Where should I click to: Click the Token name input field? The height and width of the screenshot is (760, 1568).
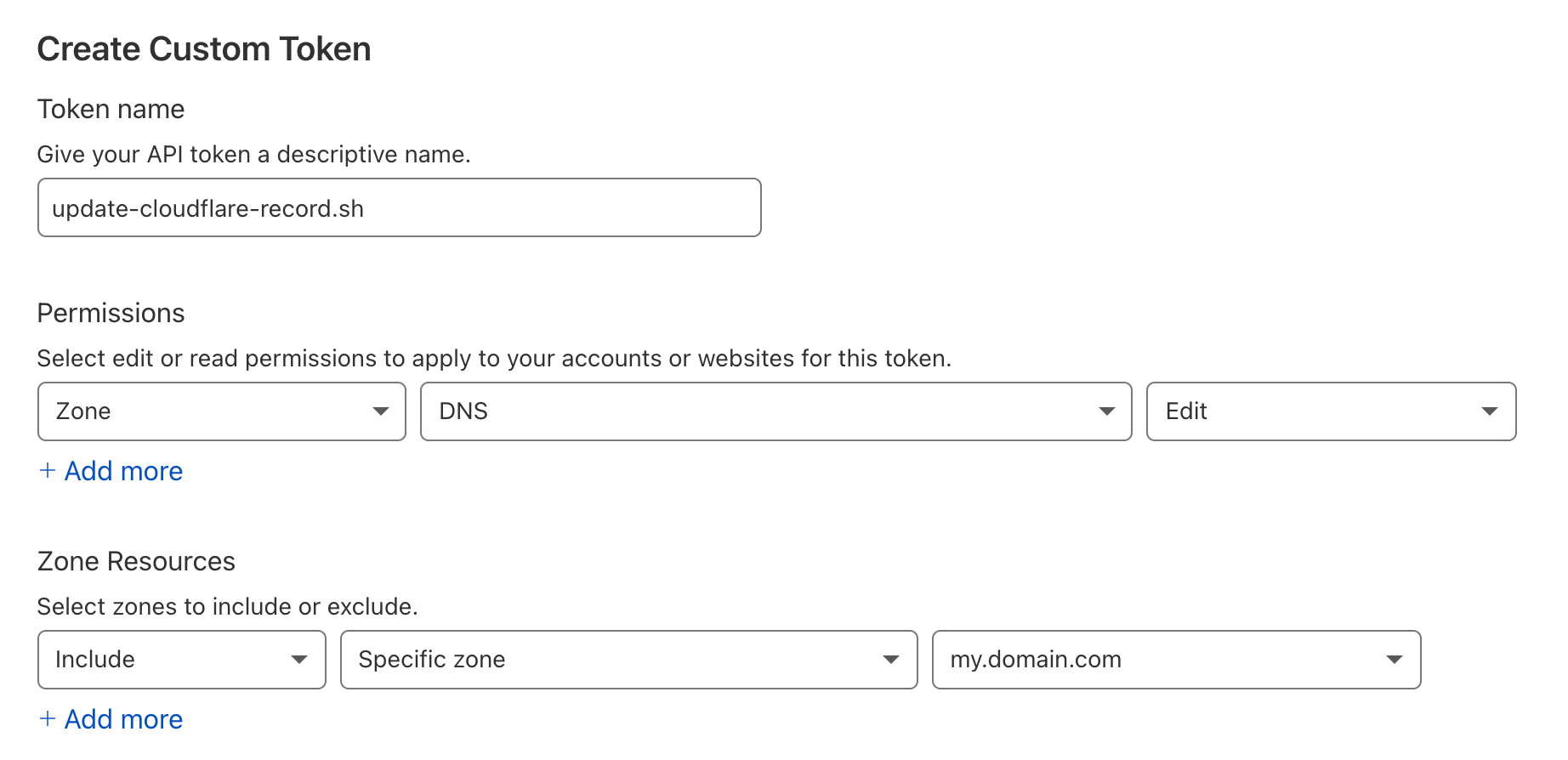(x=399, y=207)
